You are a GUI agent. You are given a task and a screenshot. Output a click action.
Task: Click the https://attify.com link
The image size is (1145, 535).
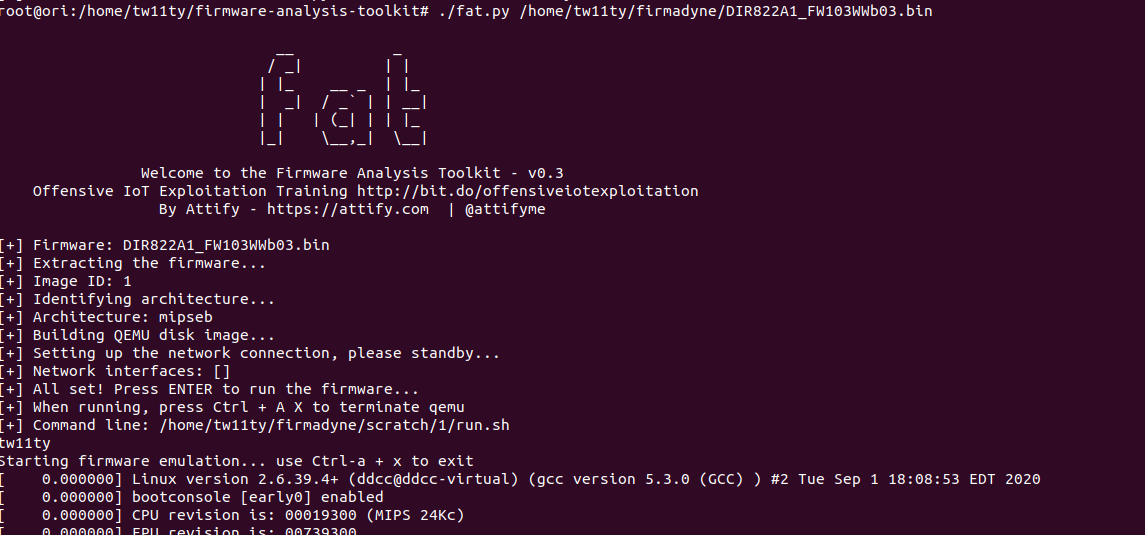(x=348, y=209)
